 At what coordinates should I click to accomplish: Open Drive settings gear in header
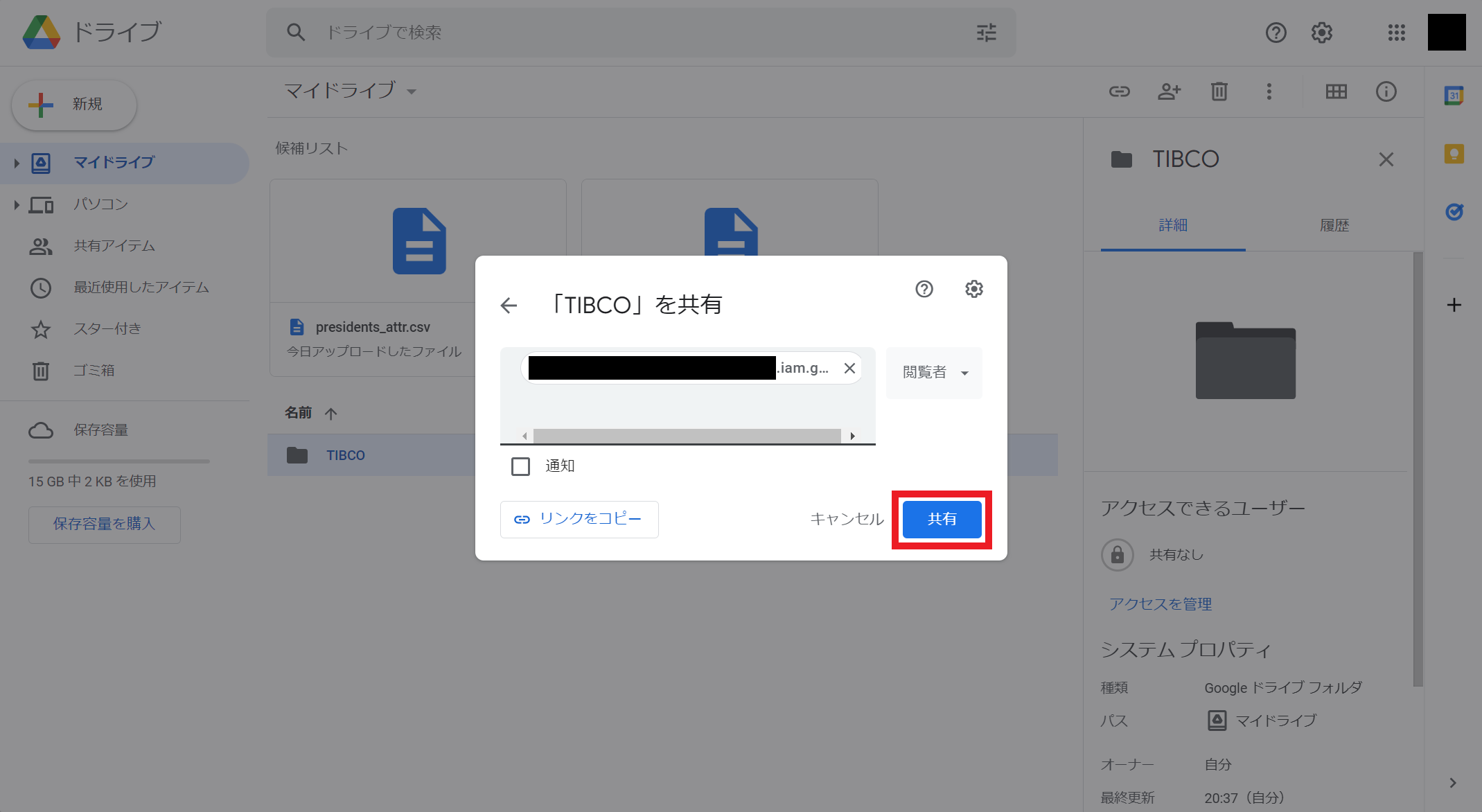(x=1321, y=33)
